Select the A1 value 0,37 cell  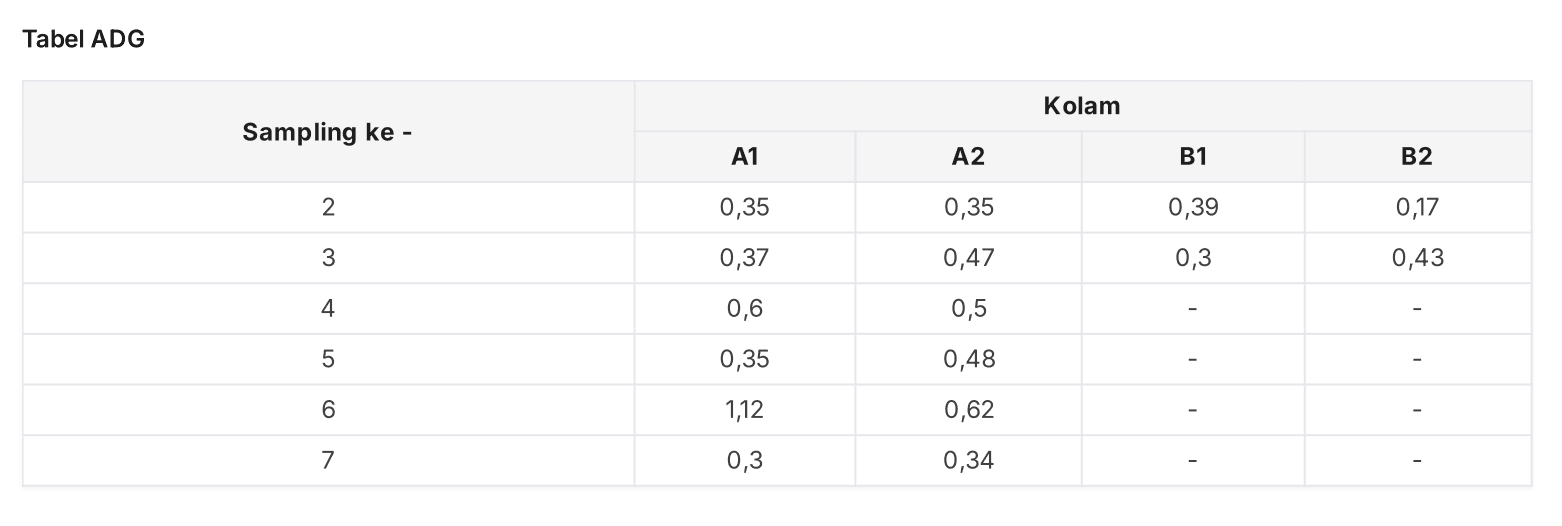click(745, 259)
